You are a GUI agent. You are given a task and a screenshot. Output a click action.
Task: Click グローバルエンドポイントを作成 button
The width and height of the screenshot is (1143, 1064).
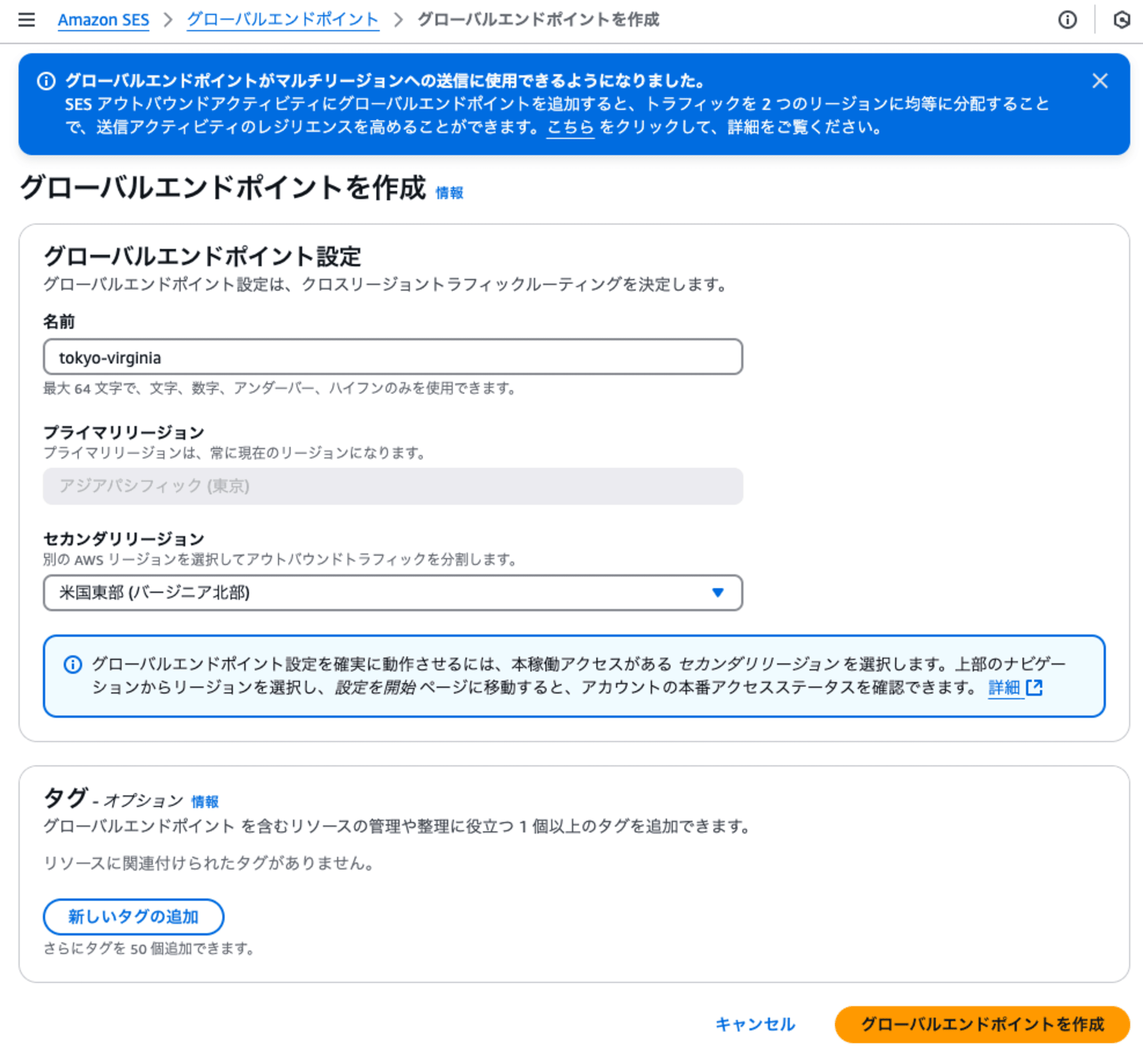pyautogui.click(x=982, y=1025)
